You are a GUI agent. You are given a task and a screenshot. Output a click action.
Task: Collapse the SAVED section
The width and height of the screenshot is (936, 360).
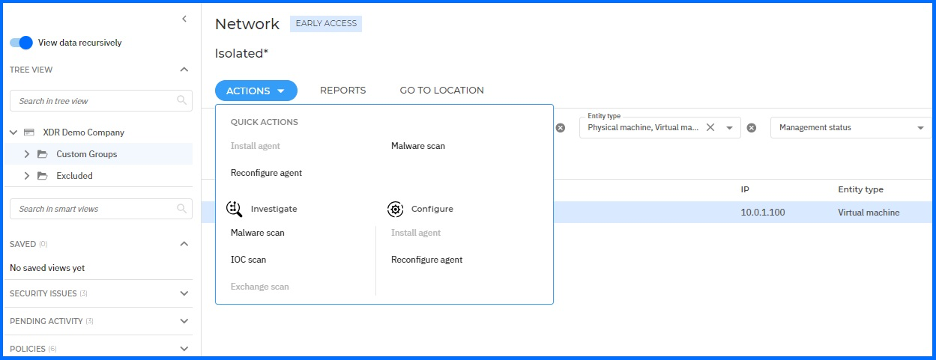[x=184, y=244]
